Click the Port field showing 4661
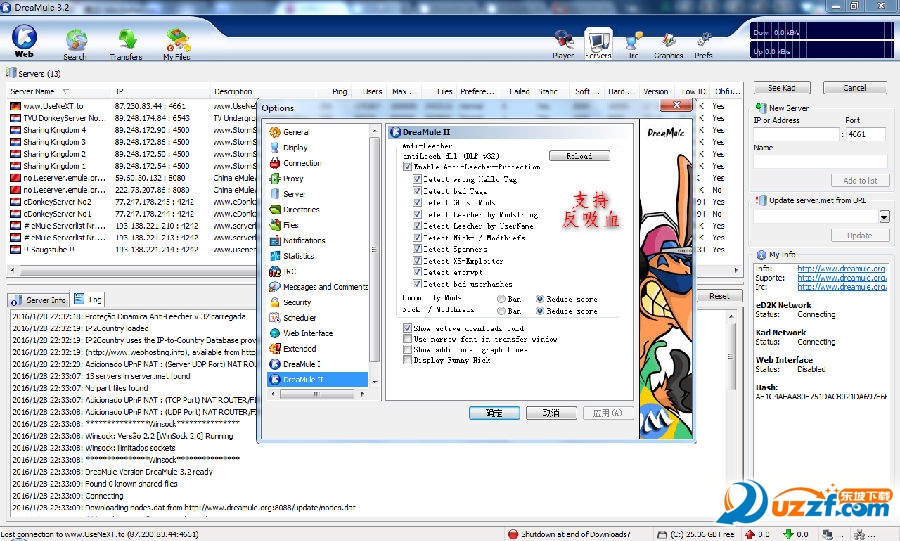This screenshot has height=541, width=900. coord(867,134)
